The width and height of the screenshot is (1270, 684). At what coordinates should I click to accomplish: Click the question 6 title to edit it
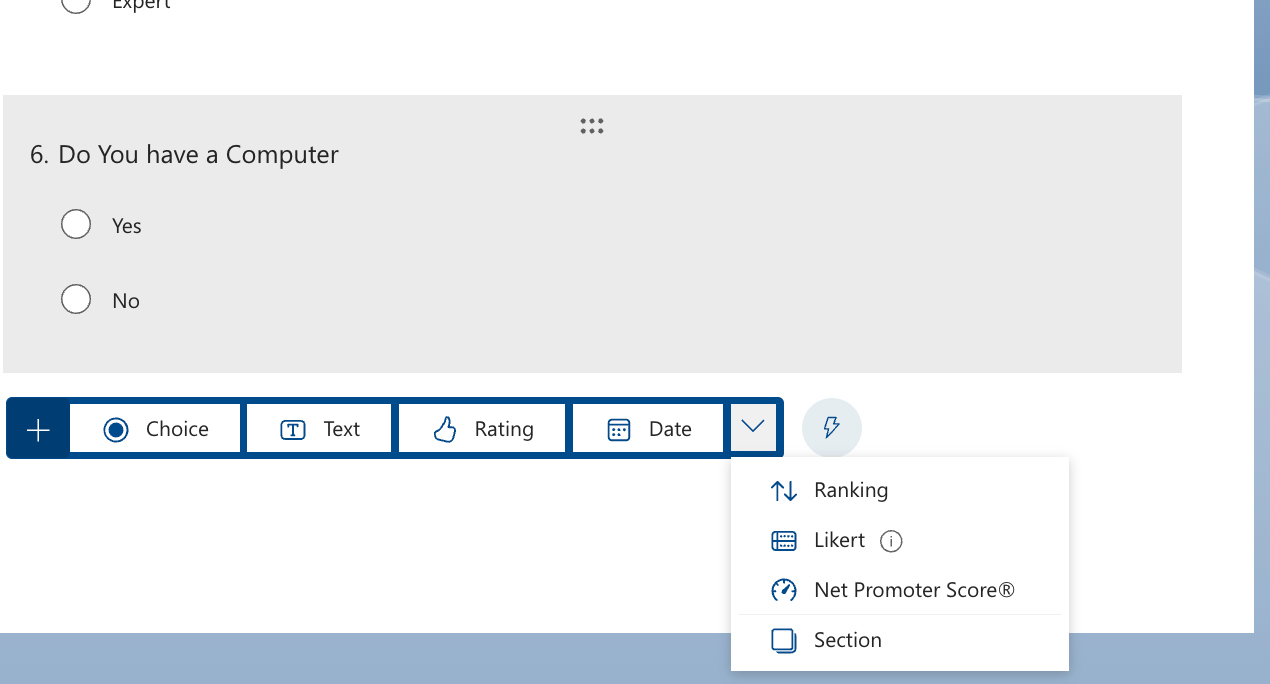[197, 154]
